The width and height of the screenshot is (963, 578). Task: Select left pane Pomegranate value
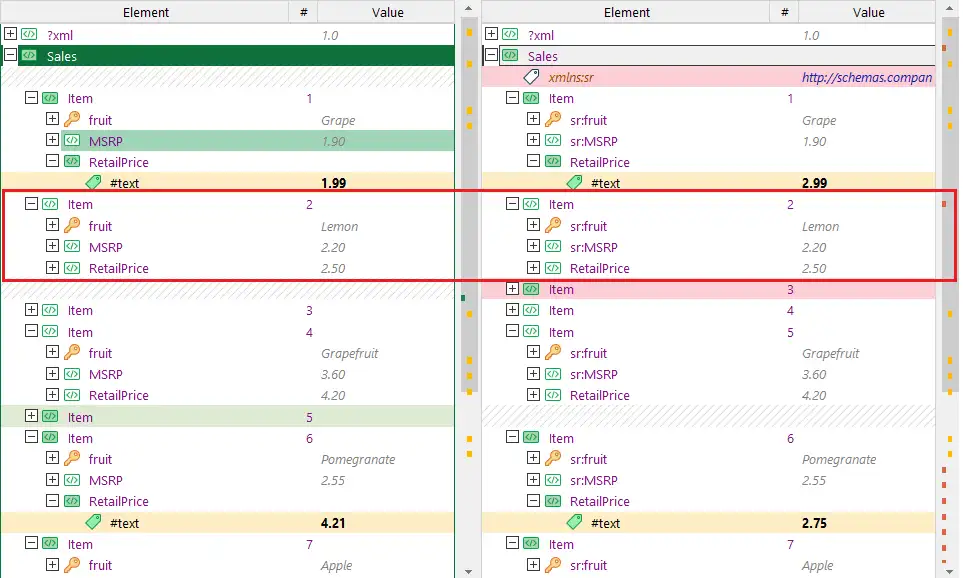[358, 459]
